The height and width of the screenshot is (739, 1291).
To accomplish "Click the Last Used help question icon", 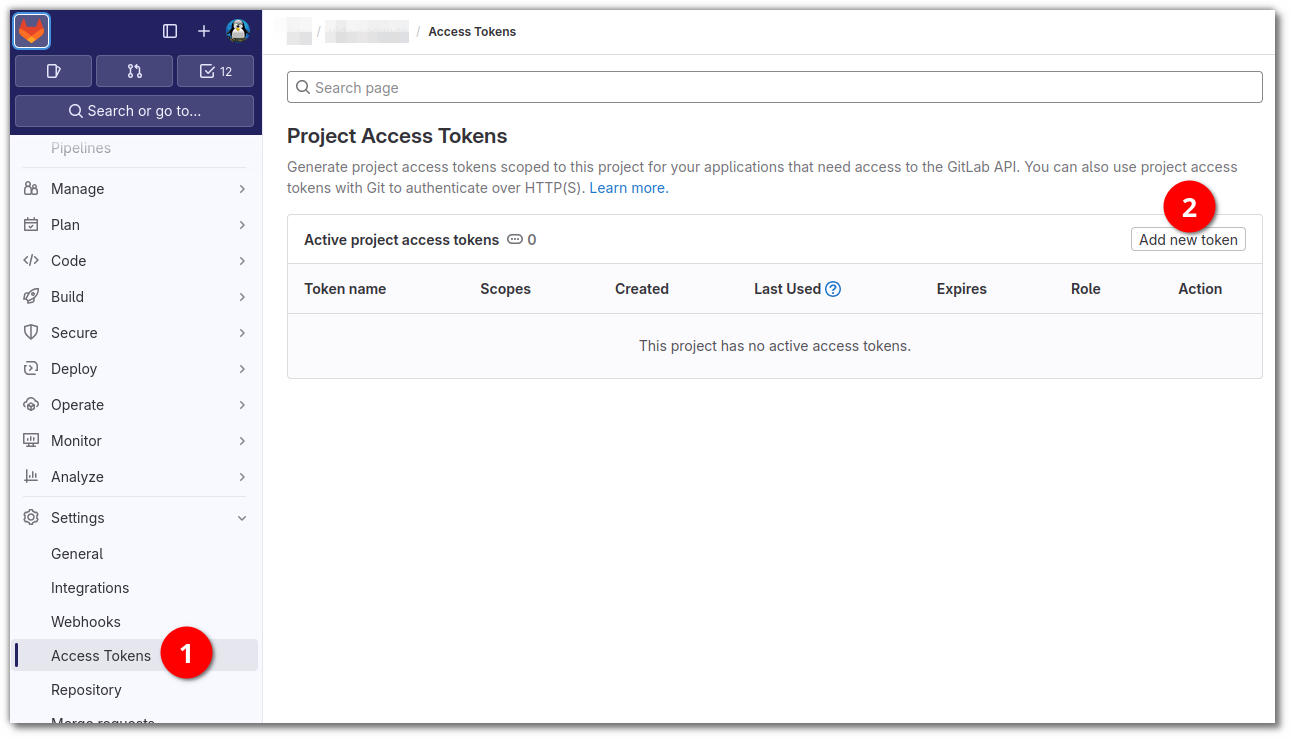I will click(x=833, y=289).
